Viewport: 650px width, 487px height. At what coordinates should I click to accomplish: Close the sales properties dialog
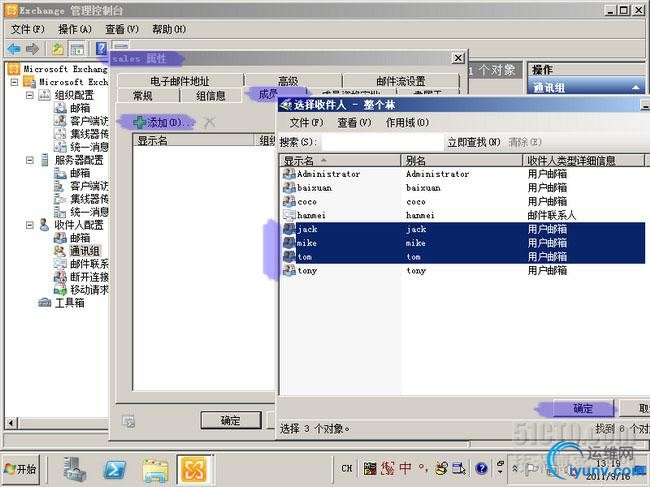tap(458, 58)
